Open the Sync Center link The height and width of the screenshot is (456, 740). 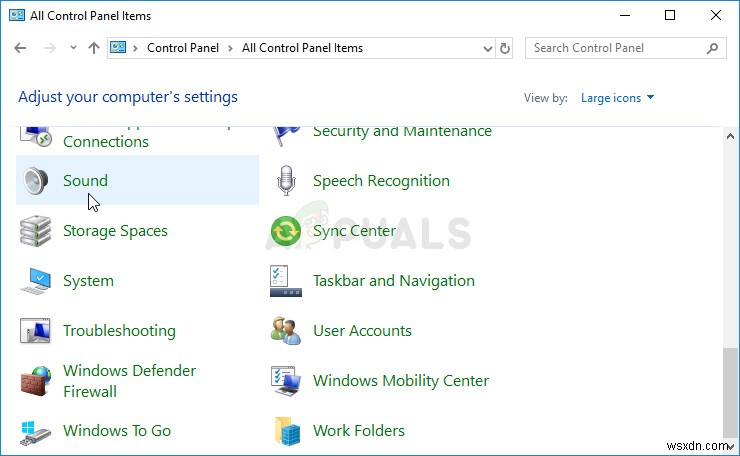354,231
